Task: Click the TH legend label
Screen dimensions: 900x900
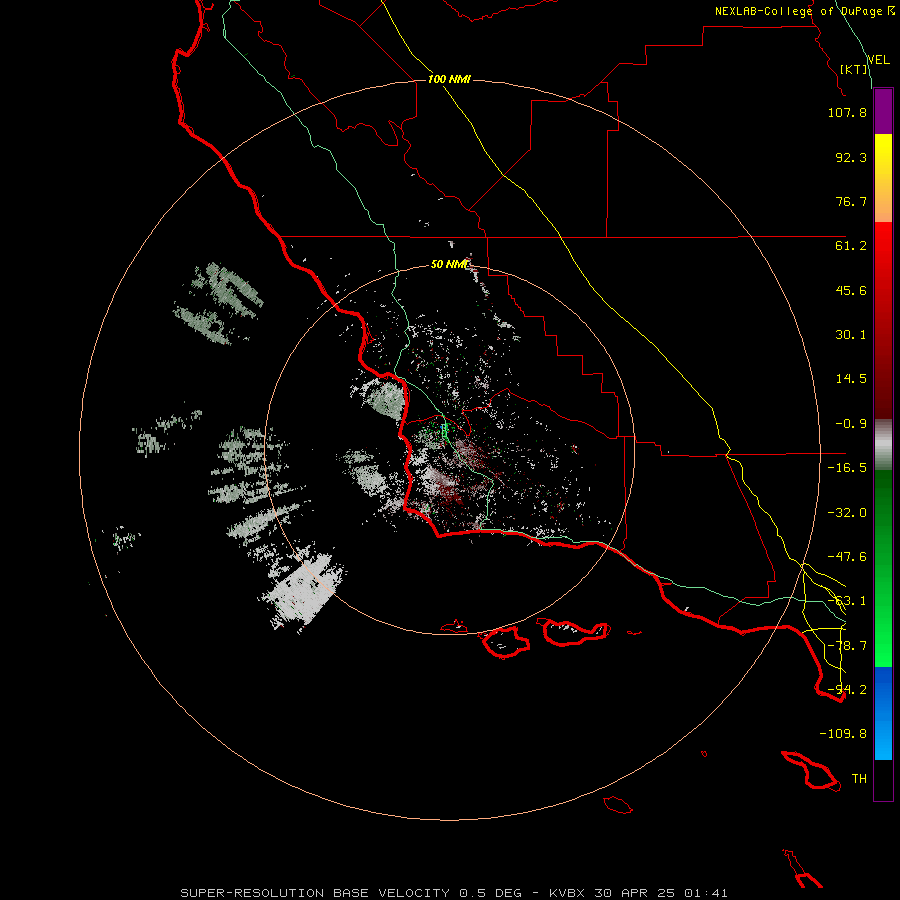Action: point(859,779)
